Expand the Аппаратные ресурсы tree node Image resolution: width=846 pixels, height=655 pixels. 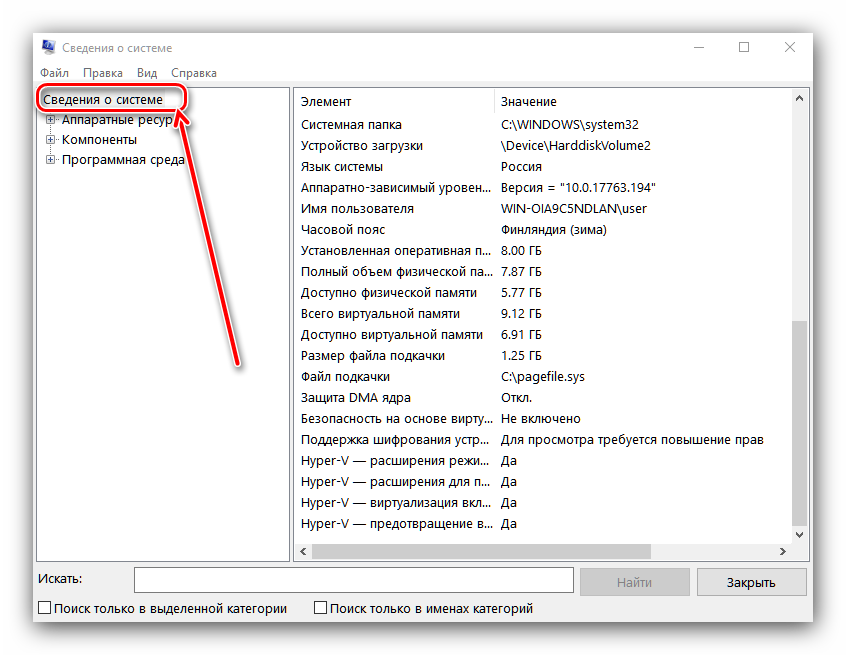(51, 120)
